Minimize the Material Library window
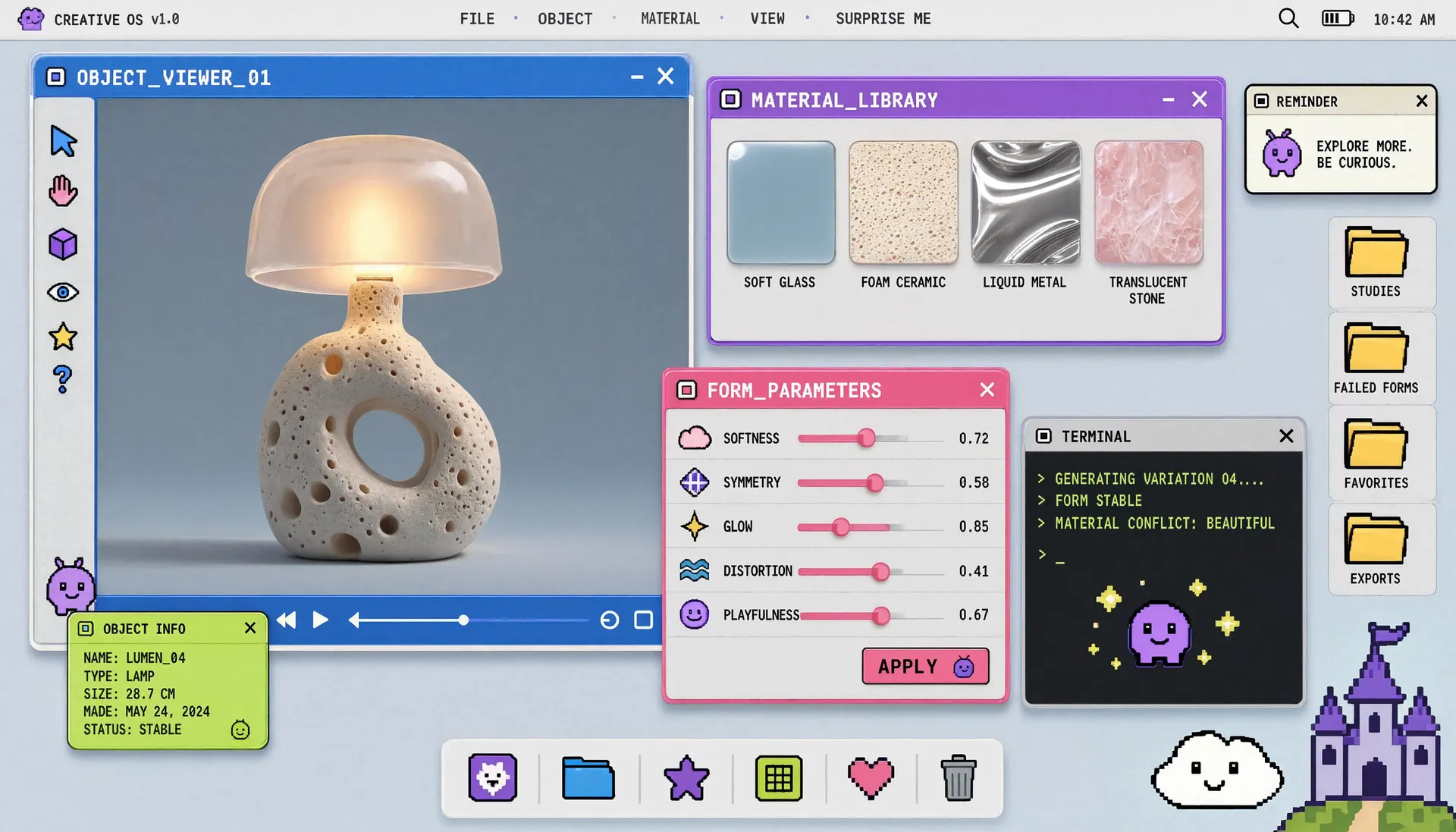 click(x=1169, y=99)
